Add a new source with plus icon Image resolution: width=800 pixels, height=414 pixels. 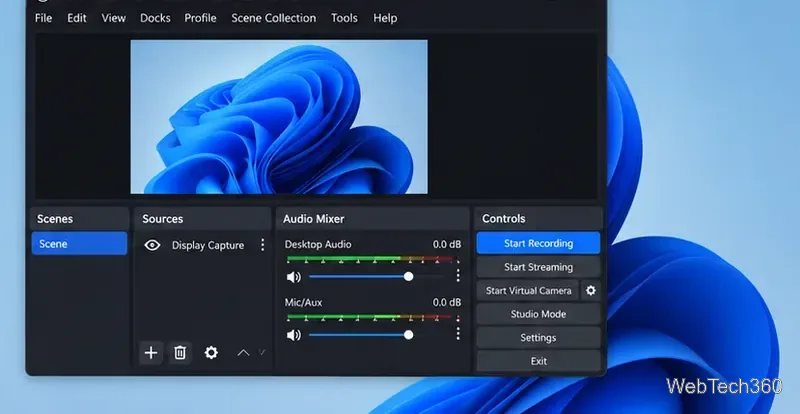(151, 353)
